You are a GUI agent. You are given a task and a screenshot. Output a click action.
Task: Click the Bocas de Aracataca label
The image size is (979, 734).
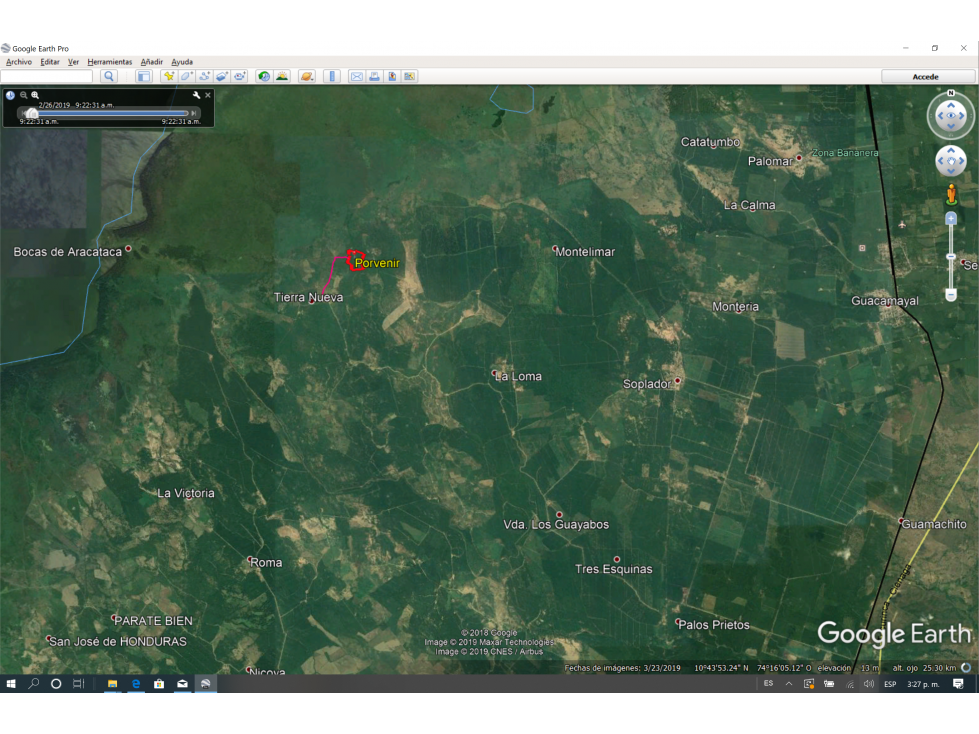pos(67,252)
